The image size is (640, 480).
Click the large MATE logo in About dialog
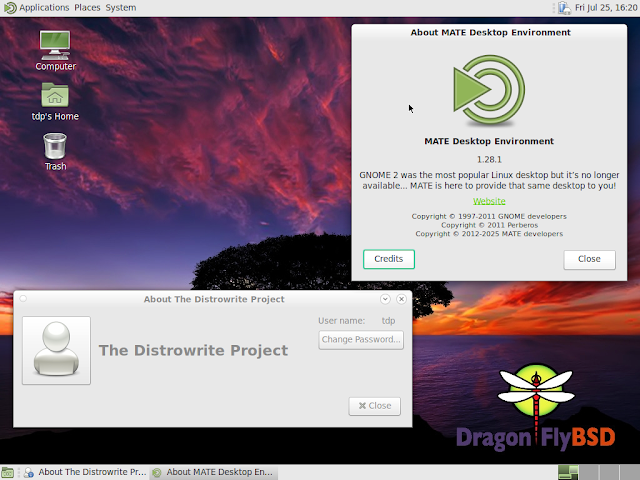click(489, 90)
